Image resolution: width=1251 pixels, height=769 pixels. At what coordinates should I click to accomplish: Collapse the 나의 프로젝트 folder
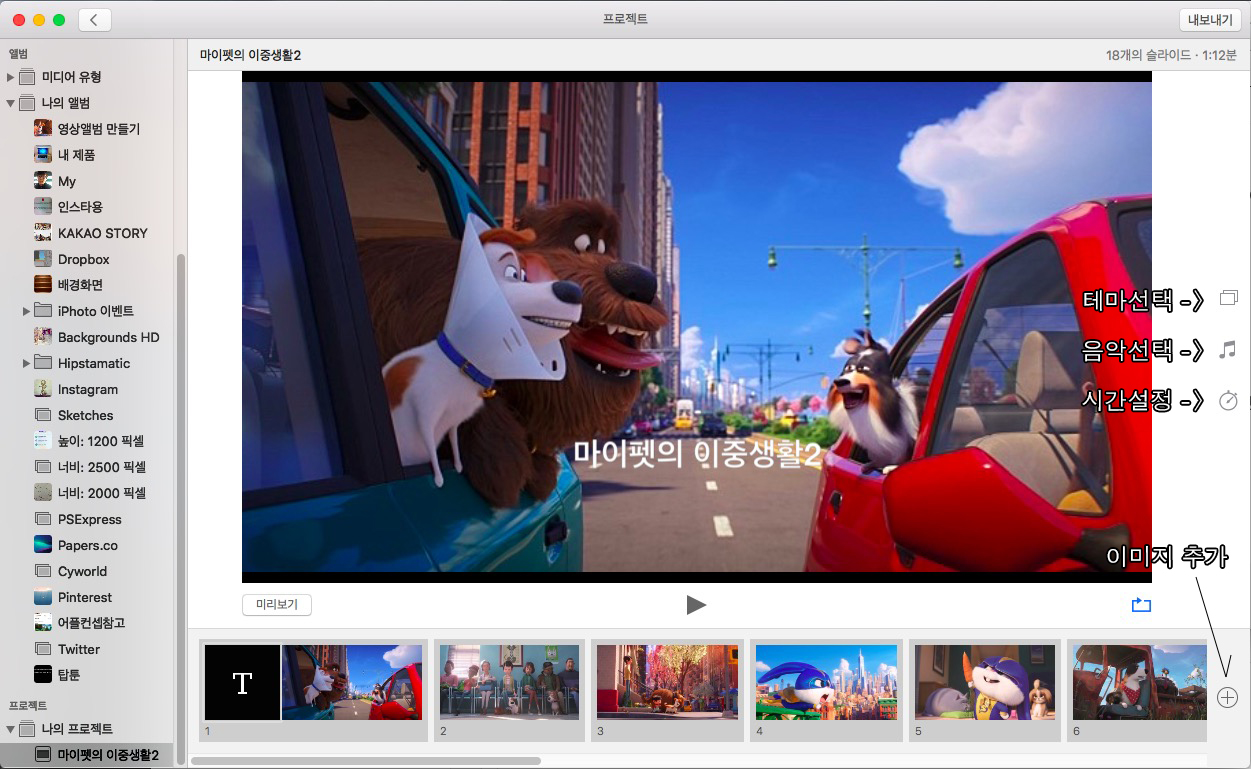11,729
